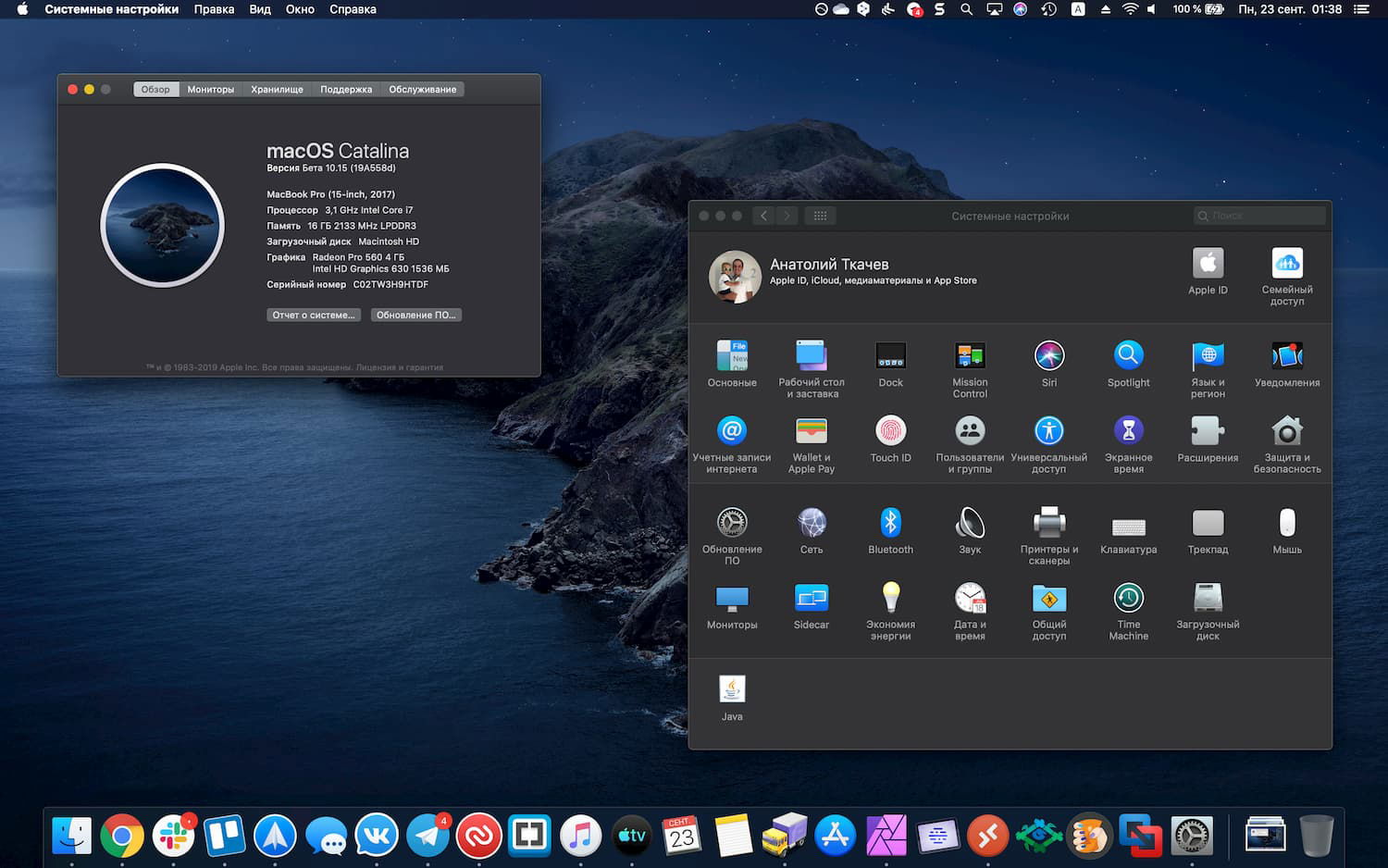The width and height of the screenshot is (1388, 868).
Task: Open Time Machine preferences
Action: coord(1128,600)
